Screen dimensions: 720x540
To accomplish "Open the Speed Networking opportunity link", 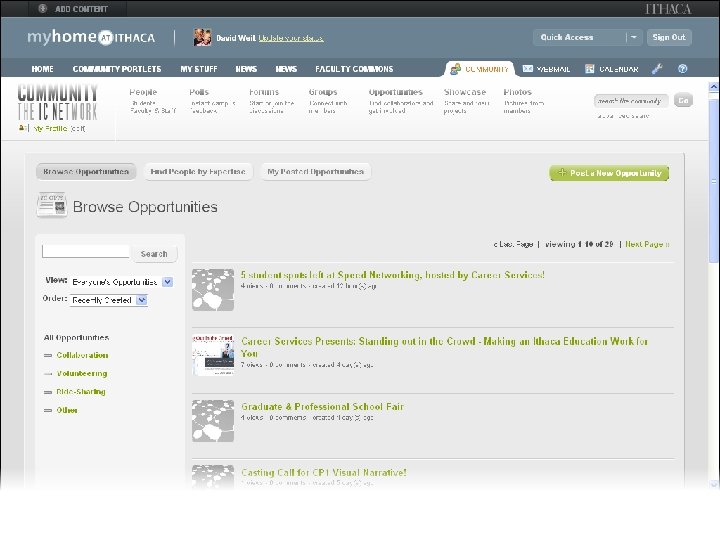I will point(393,275).
